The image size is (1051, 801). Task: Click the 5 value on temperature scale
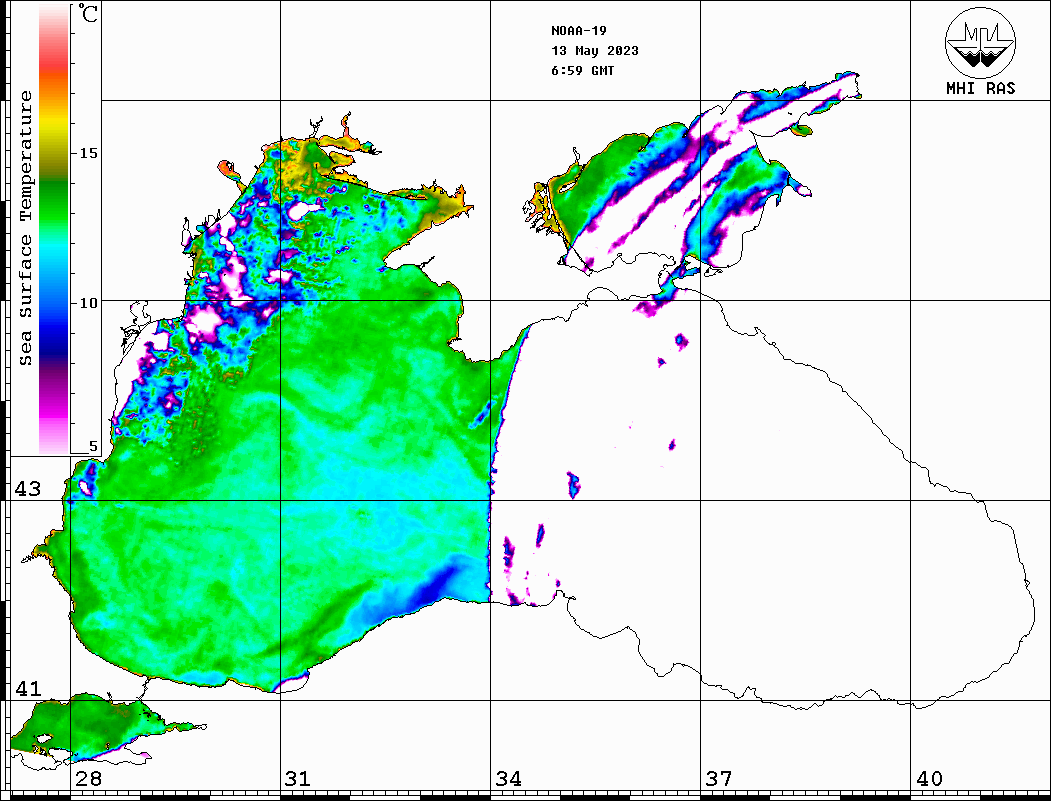click(93, 446)
